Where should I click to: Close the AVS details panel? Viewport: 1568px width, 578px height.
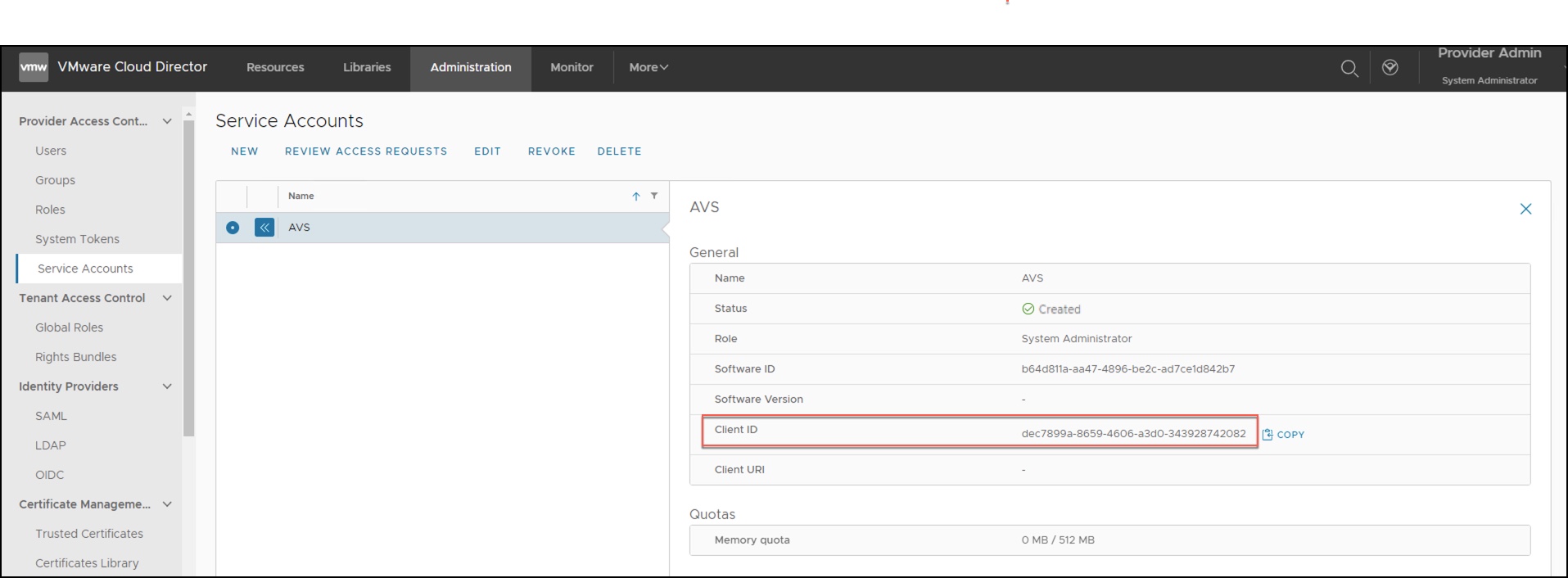(x=1525, y=209)
